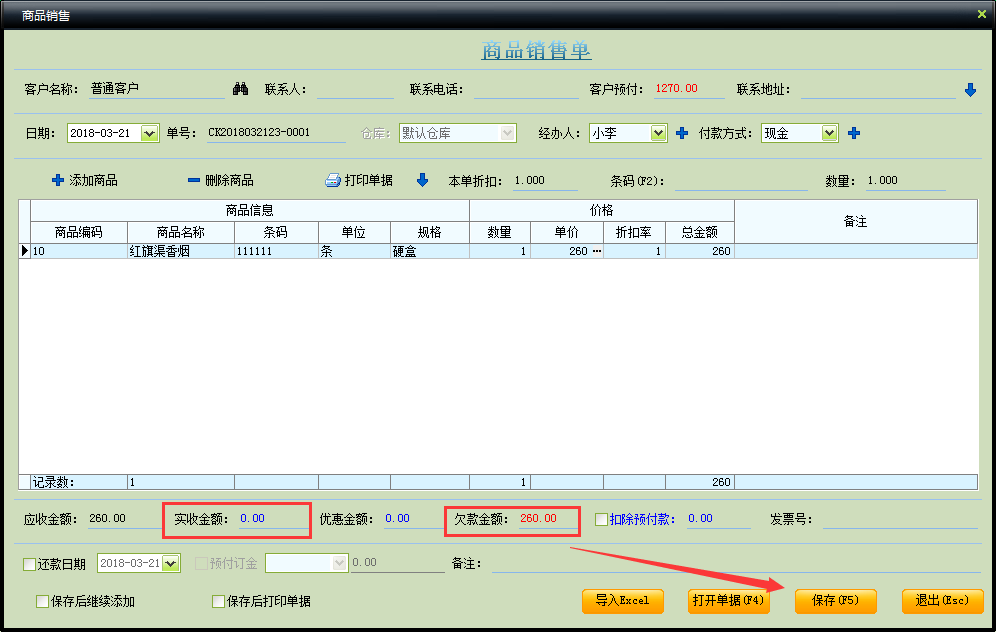
Task: Click the 实收金额 field 0.00
Action: tap(273, 519)
